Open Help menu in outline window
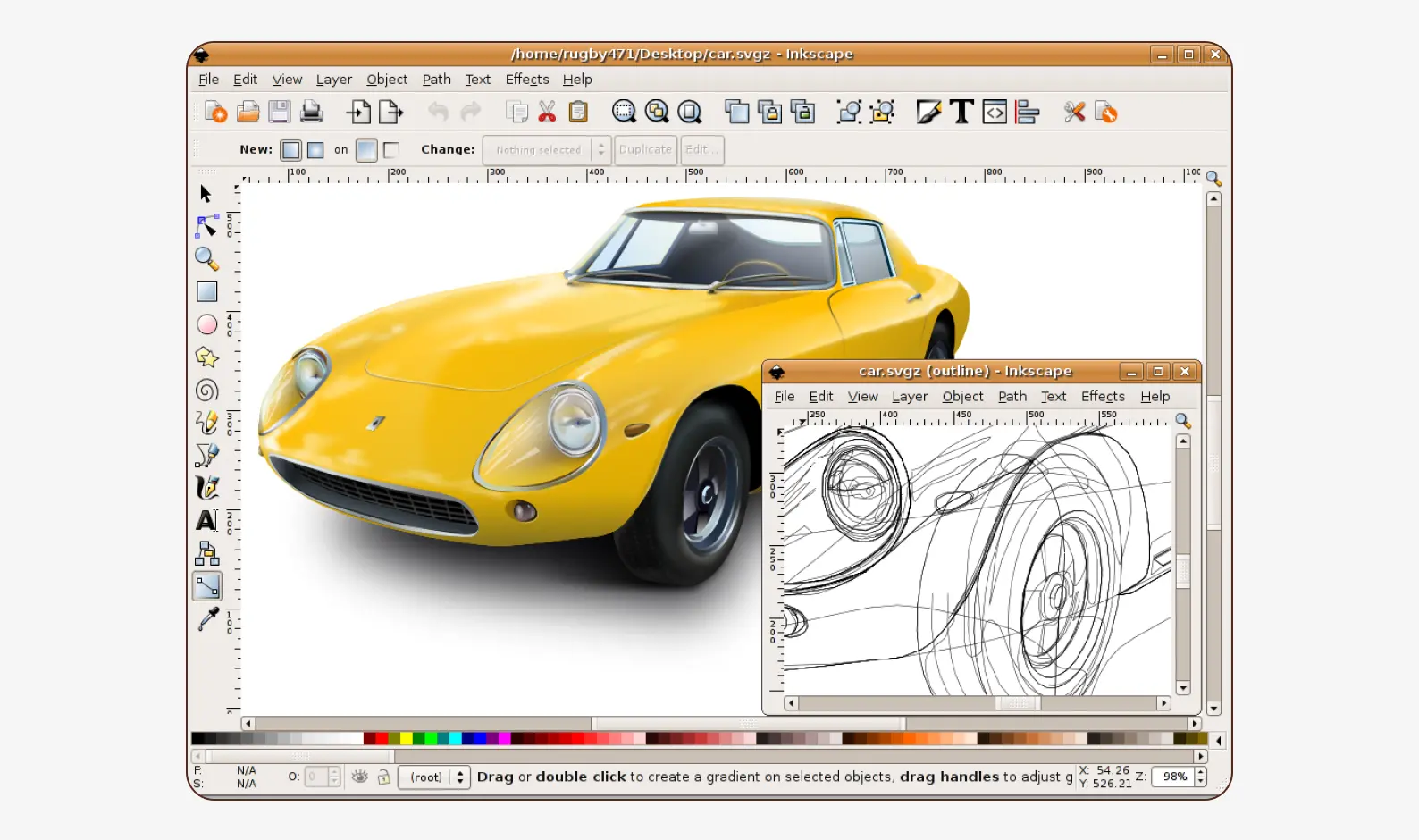1419x840 pixels. (x=1155, y=397)
